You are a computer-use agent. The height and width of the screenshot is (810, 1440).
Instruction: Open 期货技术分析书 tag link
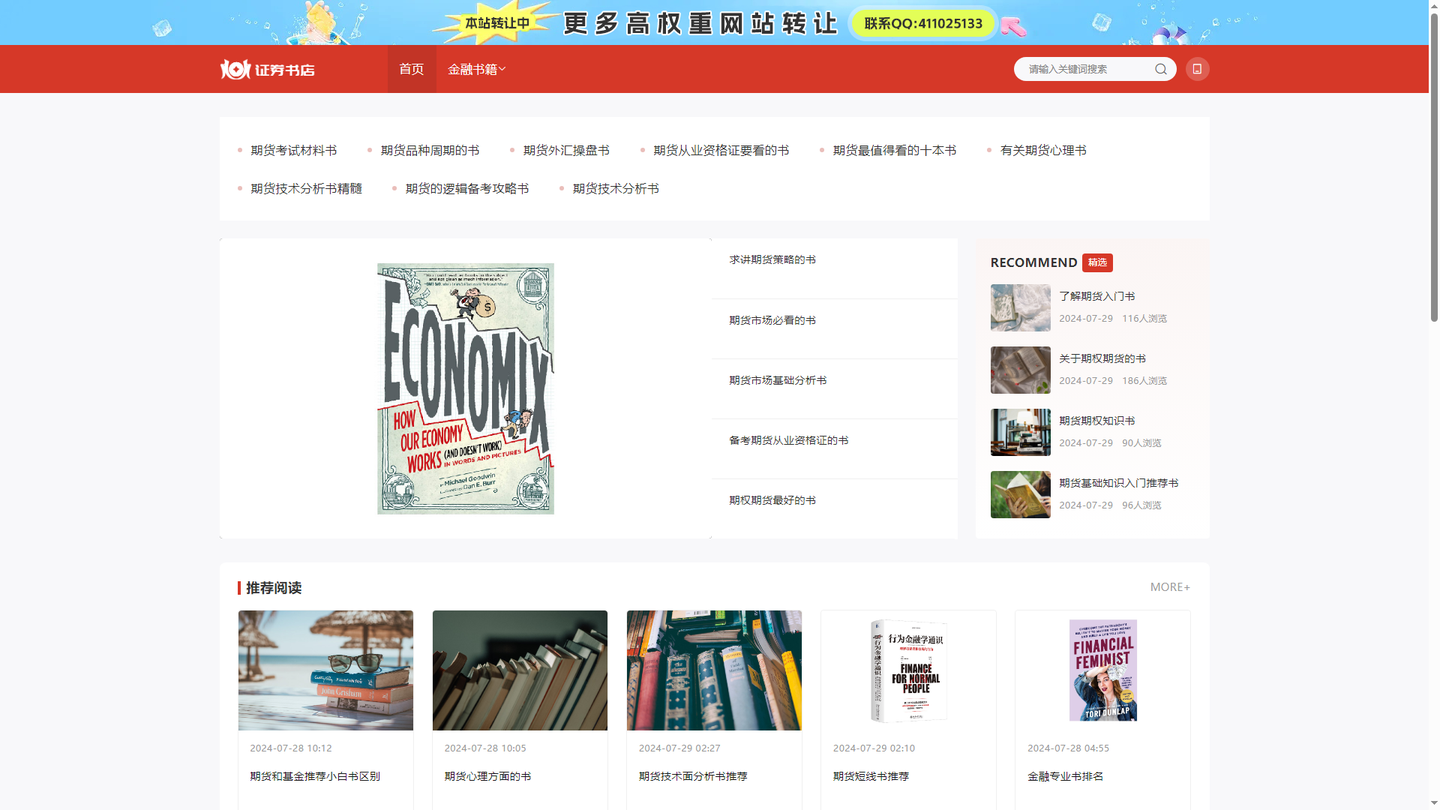616,188
